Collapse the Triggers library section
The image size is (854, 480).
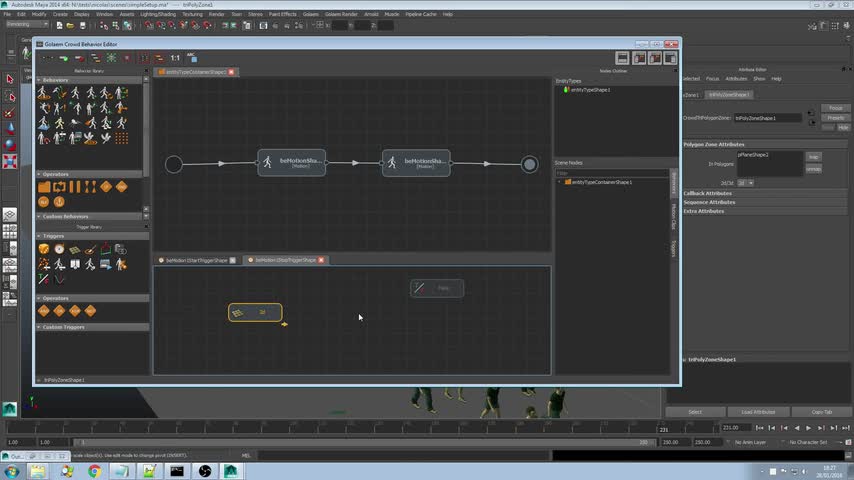tap(39, 236)
